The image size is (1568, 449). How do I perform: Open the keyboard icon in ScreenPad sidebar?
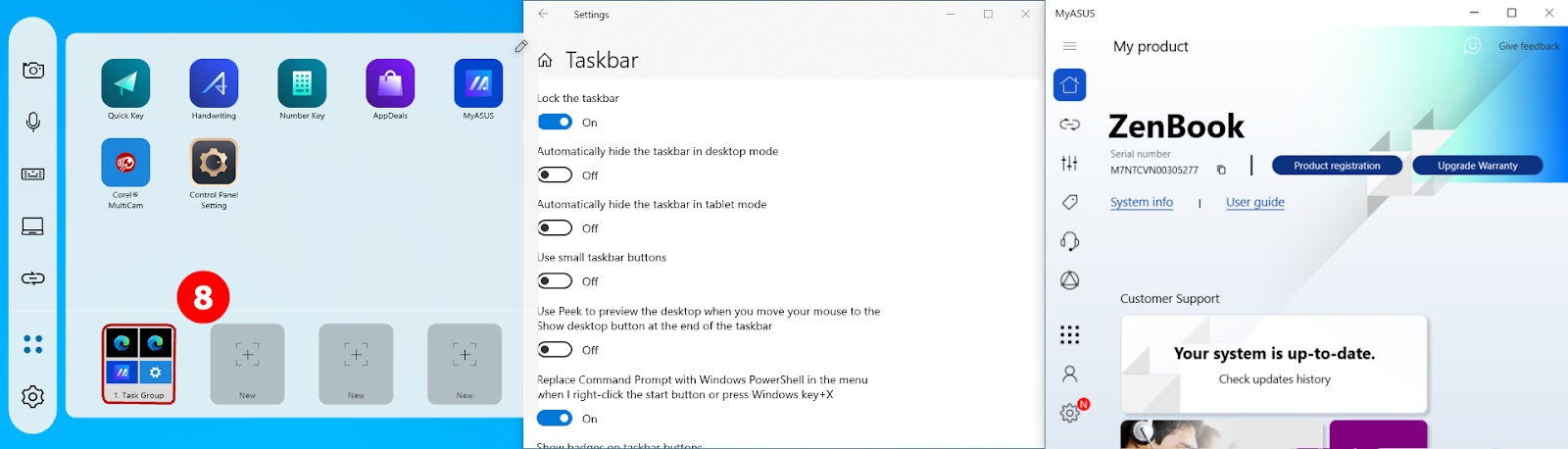pos(33,174)
